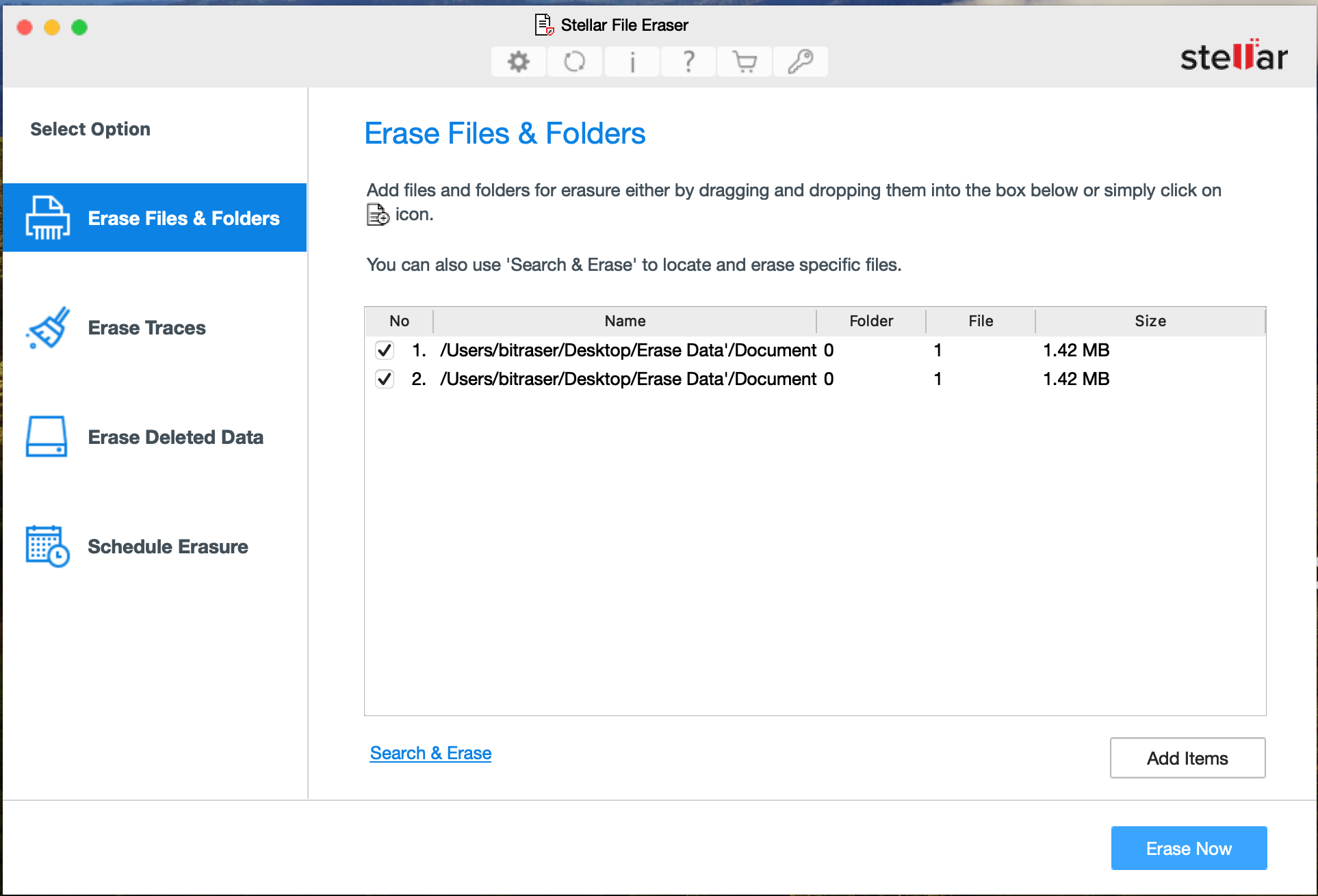The height and width of the screenshot is (896, 1318).
Task: Uncheck the first Document row checkbox
Action: coord(384,350)
